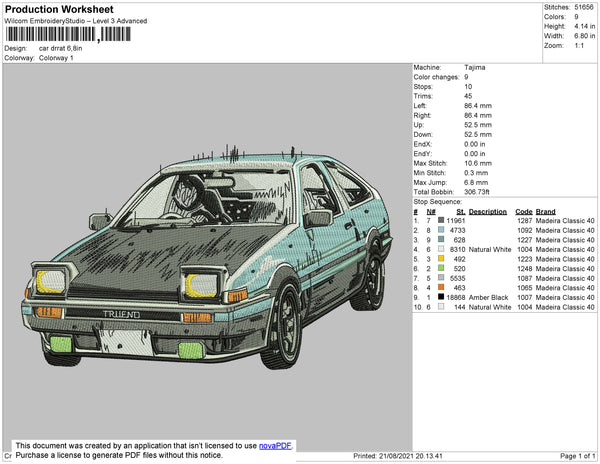Click the Min Stitch value 0.3 mm

[476, 173]
